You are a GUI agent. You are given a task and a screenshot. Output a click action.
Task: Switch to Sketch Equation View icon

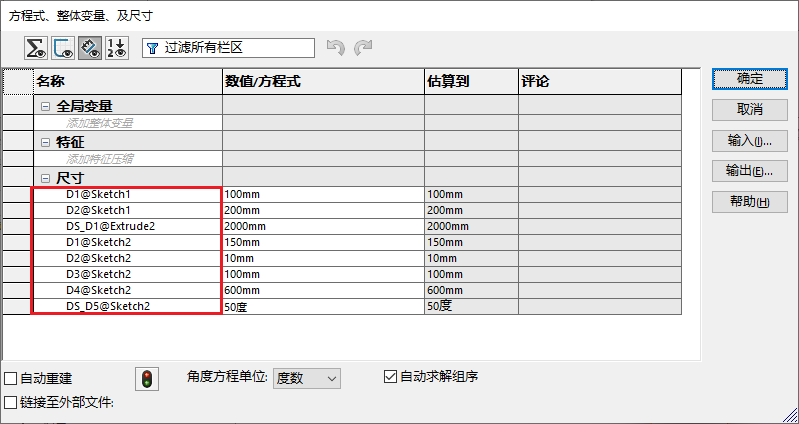tap(63, 48)
